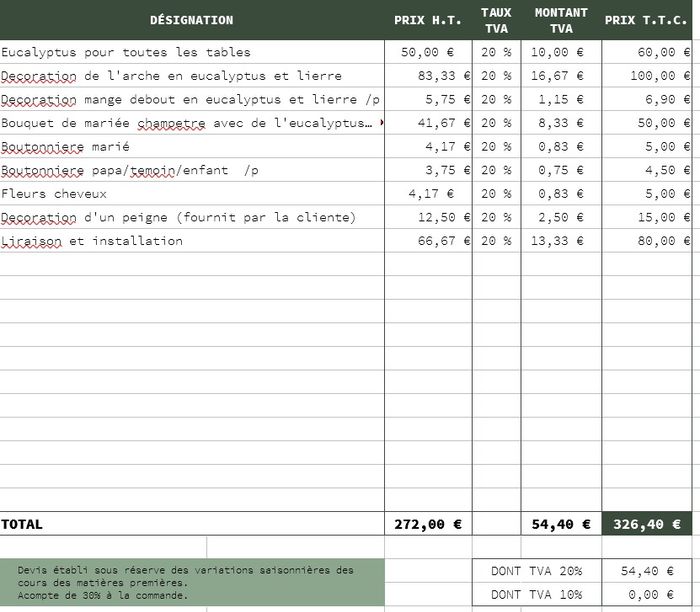Viewport: 700px width, 612px height.
Task: Select the MONTANT TVA header cell
Action: [561, 20]
